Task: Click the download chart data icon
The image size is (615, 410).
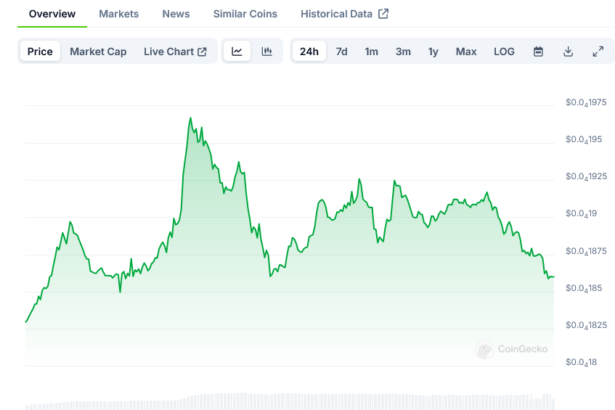Action: click(x=568, y=52)
